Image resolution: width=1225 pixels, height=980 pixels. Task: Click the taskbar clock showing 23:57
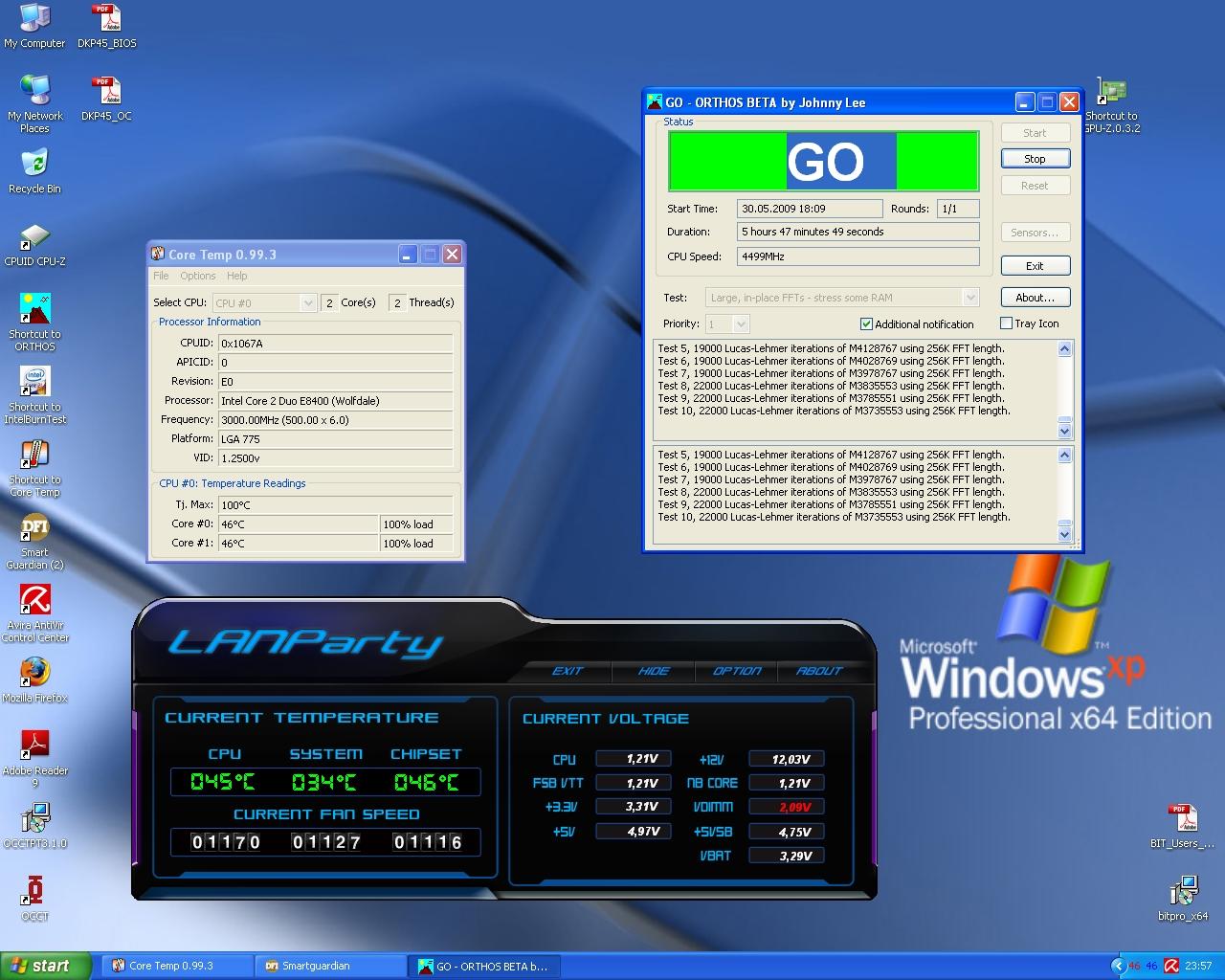1198,966
